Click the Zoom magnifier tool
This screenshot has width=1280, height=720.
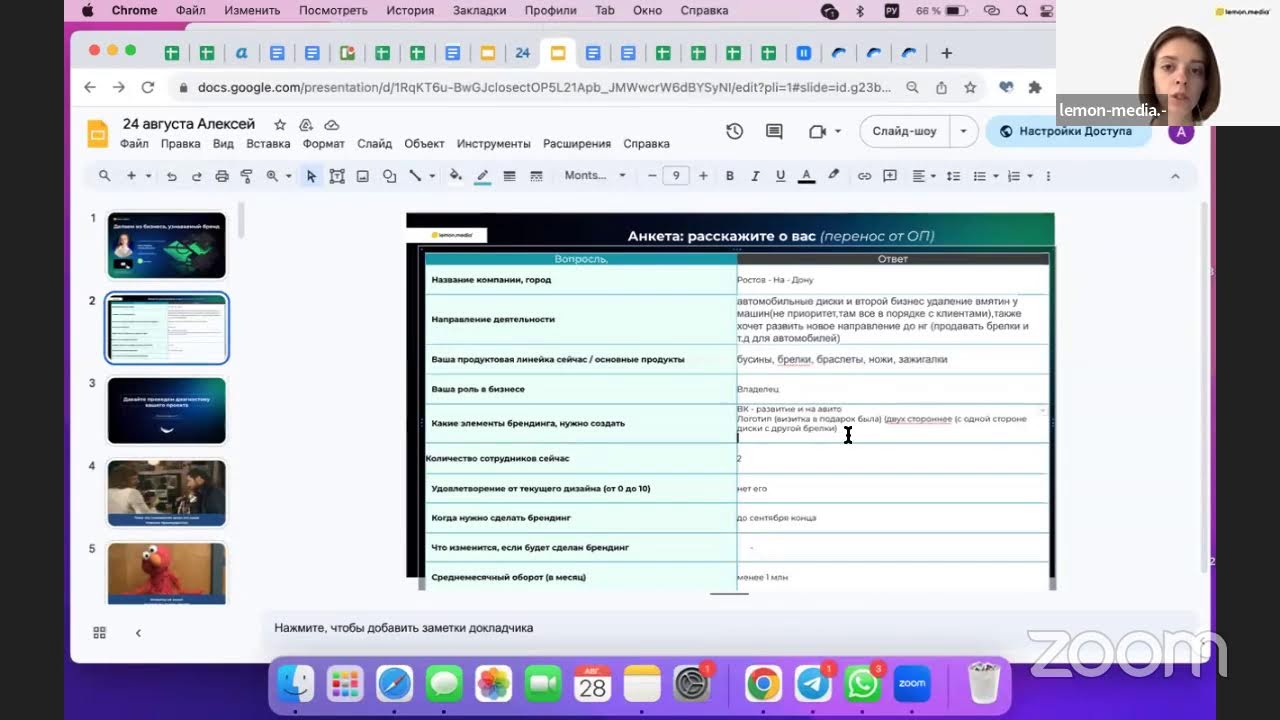click(x=272, y=176)
